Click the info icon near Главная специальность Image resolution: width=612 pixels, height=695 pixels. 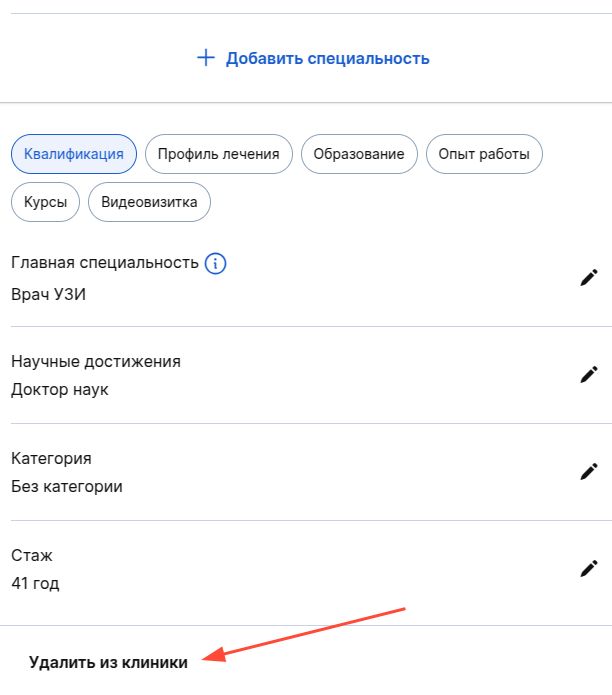point(215,263)
